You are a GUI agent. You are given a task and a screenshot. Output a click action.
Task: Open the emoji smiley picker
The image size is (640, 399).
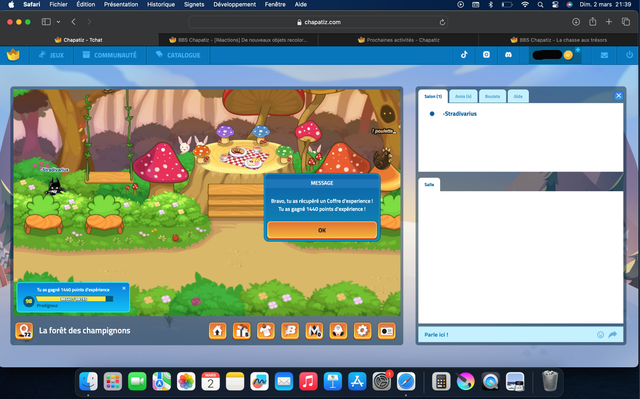[x=600, y=335]
